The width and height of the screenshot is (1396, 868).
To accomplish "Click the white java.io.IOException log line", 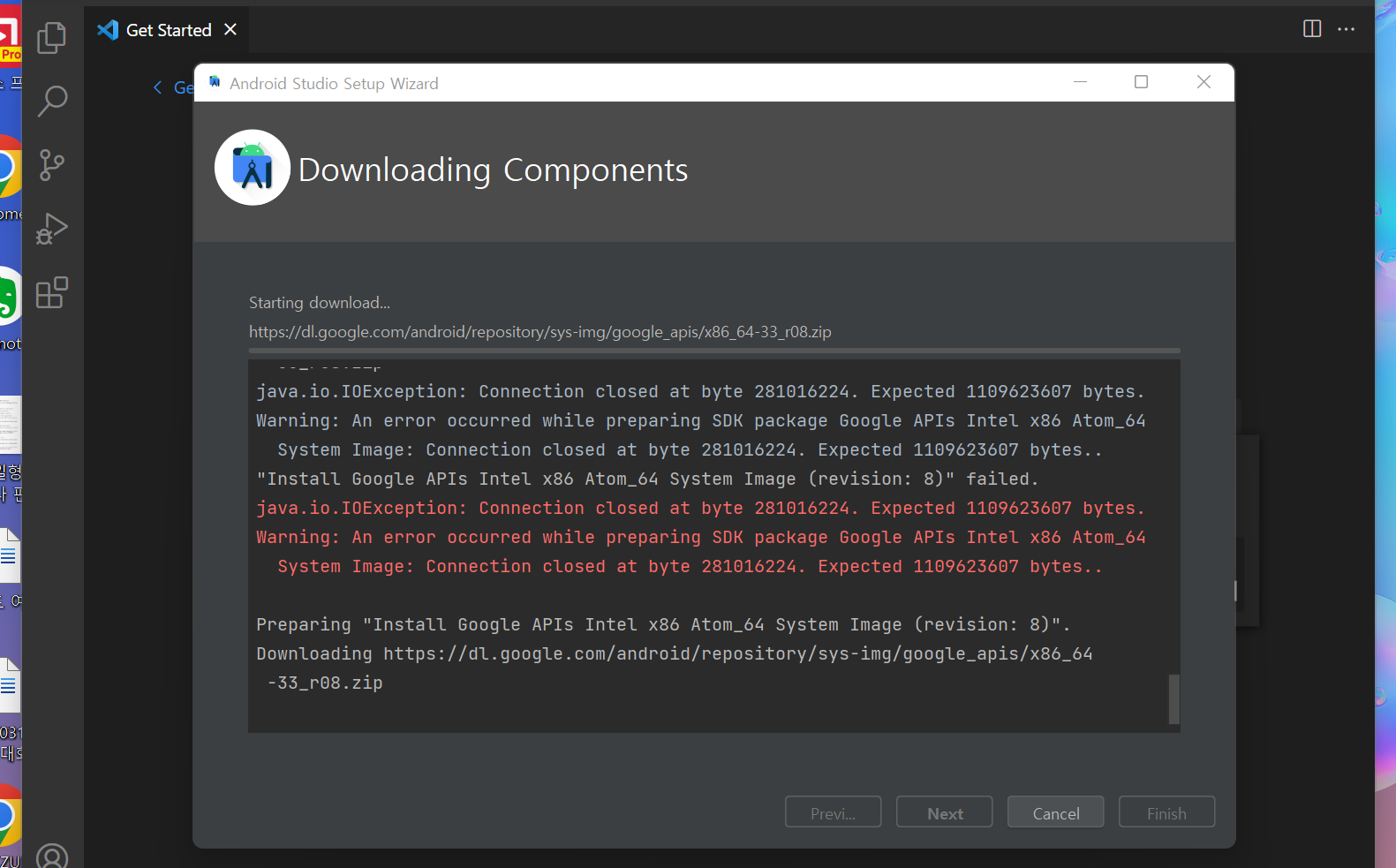I will (701, 392).
